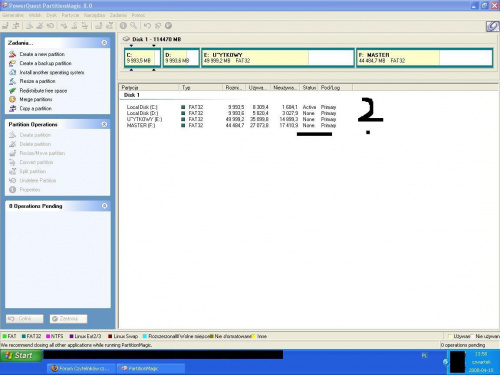Click the grayed Split partition operation
Screen dimensions: 500x375
(x=33, y=171)
